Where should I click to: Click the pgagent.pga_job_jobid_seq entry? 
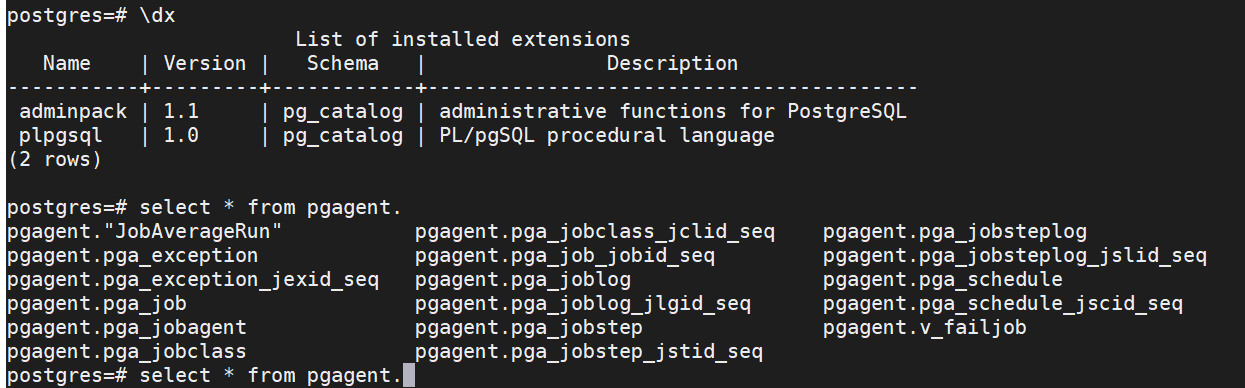565,256
